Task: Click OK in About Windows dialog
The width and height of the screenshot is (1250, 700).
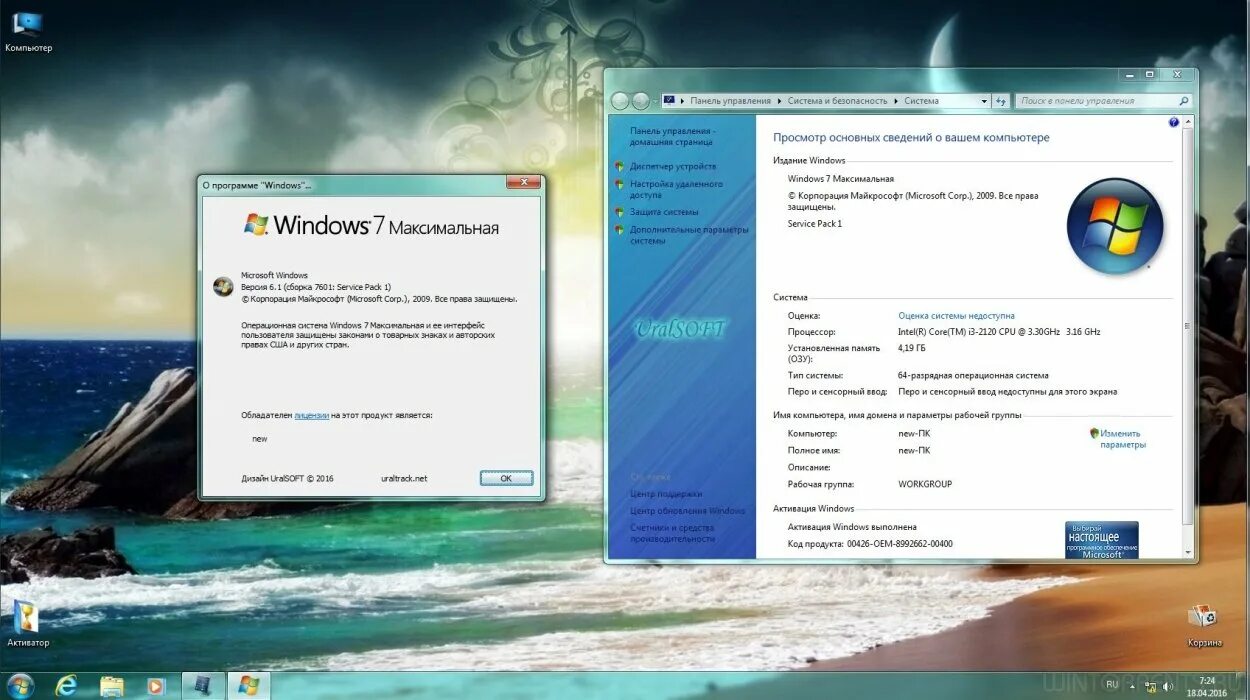Action: (x=506, y=478)
